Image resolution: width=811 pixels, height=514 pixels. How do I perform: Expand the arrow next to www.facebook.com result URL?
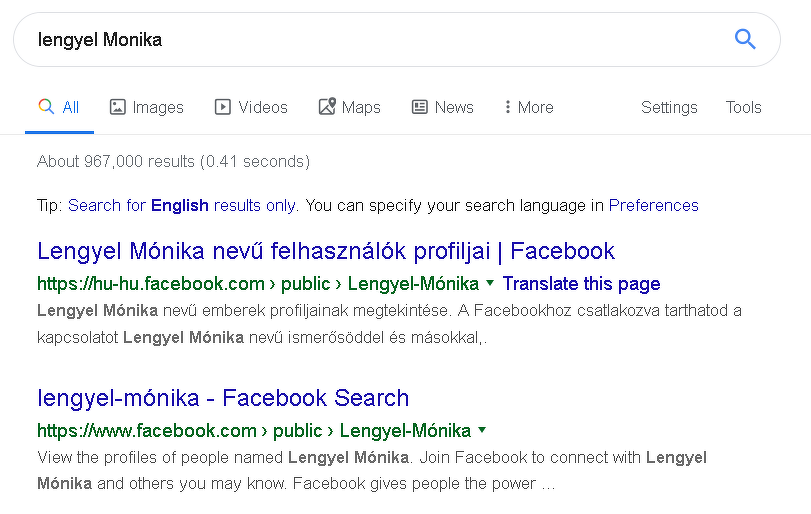point(482,430)
